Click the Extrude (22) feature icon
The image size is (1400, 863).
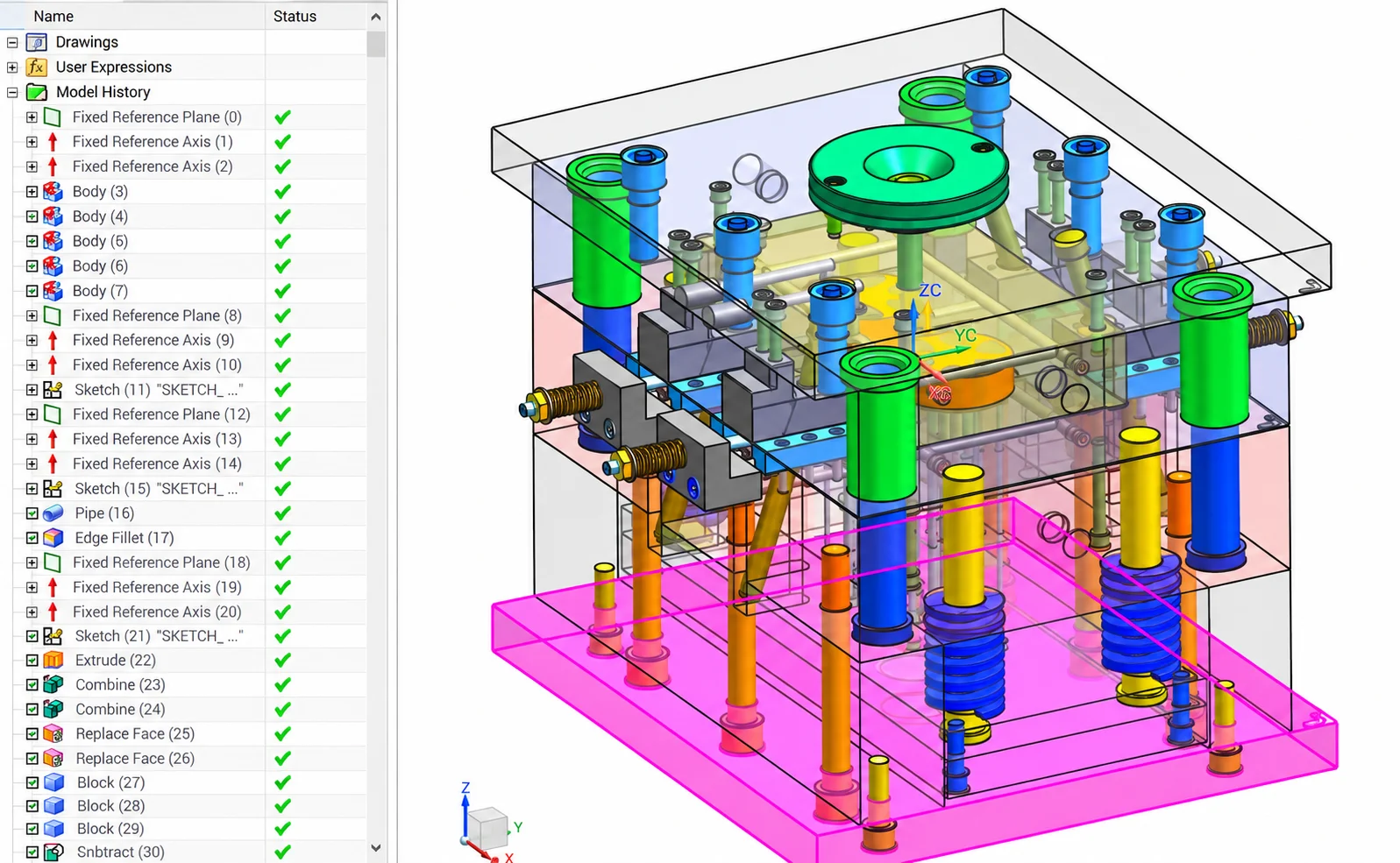(x=53, y=660)
